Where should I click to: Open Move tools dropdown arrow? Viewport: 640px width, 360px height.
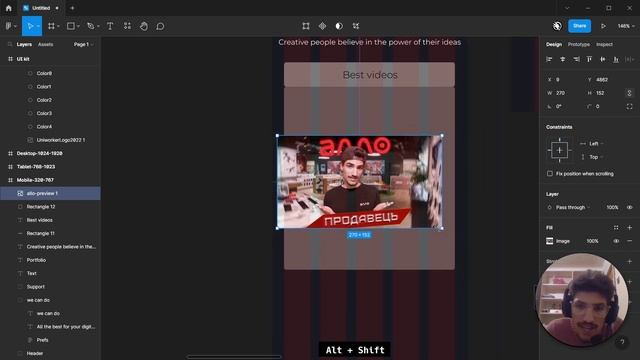[38, 26]
